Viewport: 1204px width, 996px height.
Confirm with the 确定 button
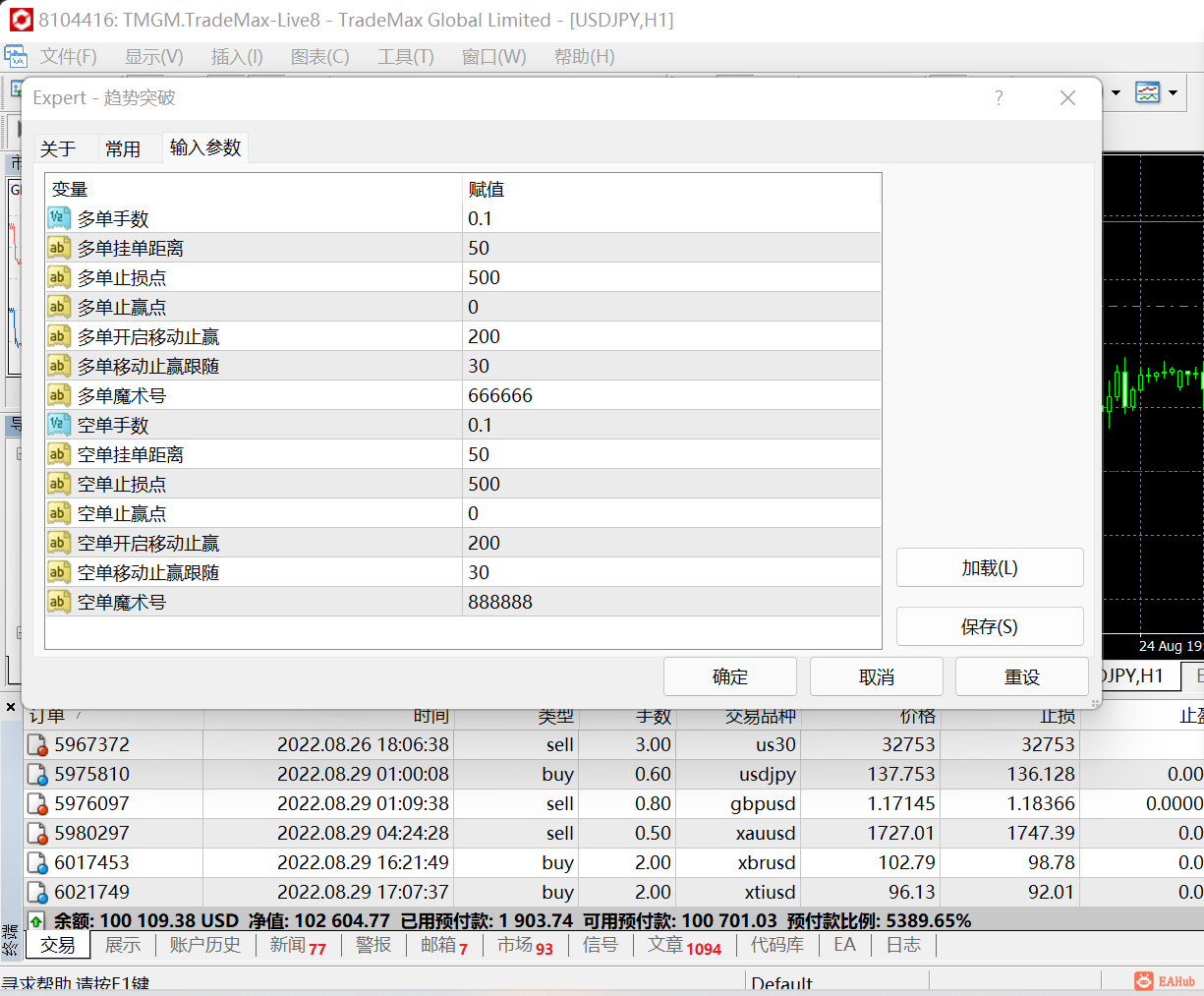point(730,676)
